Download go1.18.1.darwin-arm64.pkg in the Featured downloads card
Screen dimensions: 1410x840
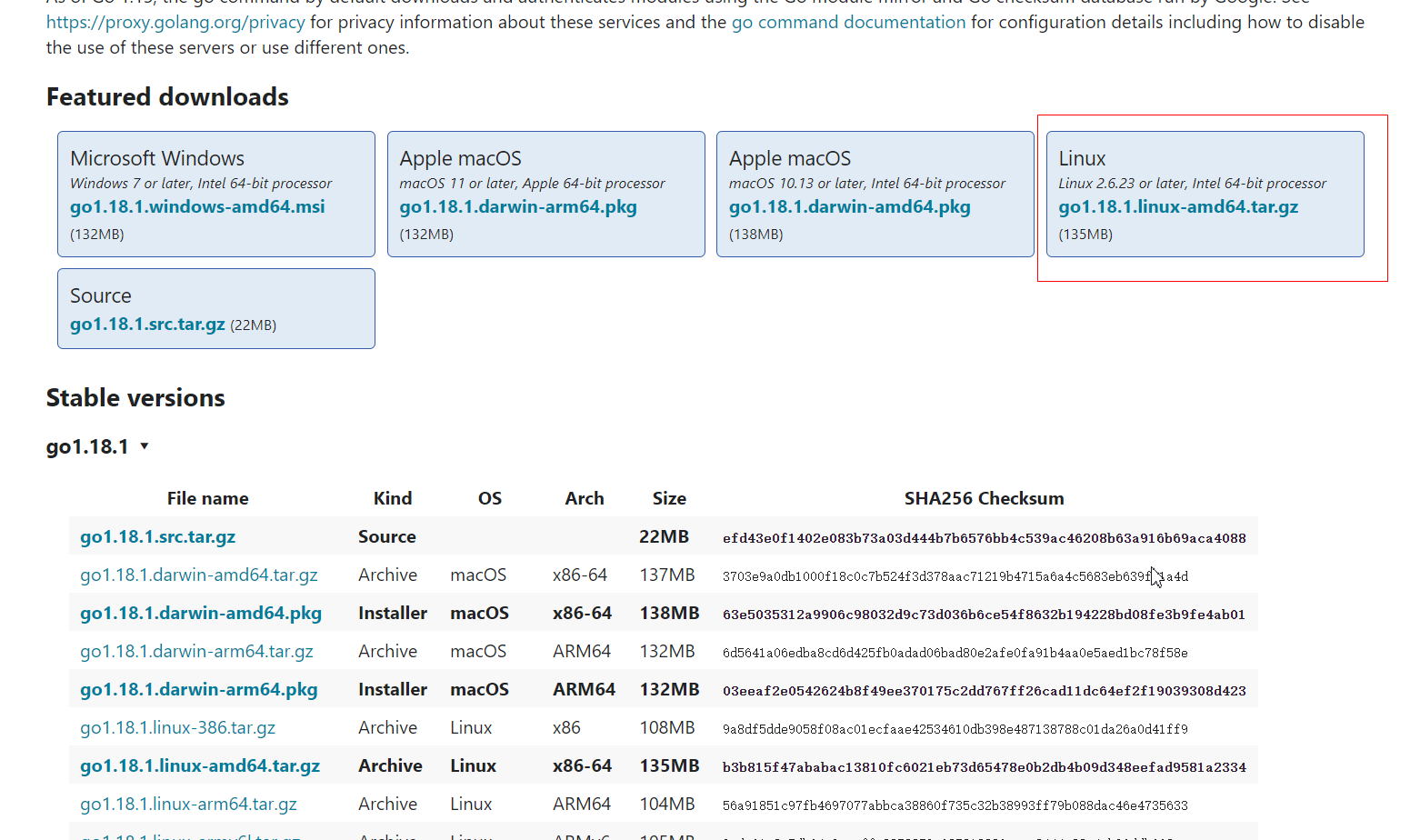coord(518,206)
